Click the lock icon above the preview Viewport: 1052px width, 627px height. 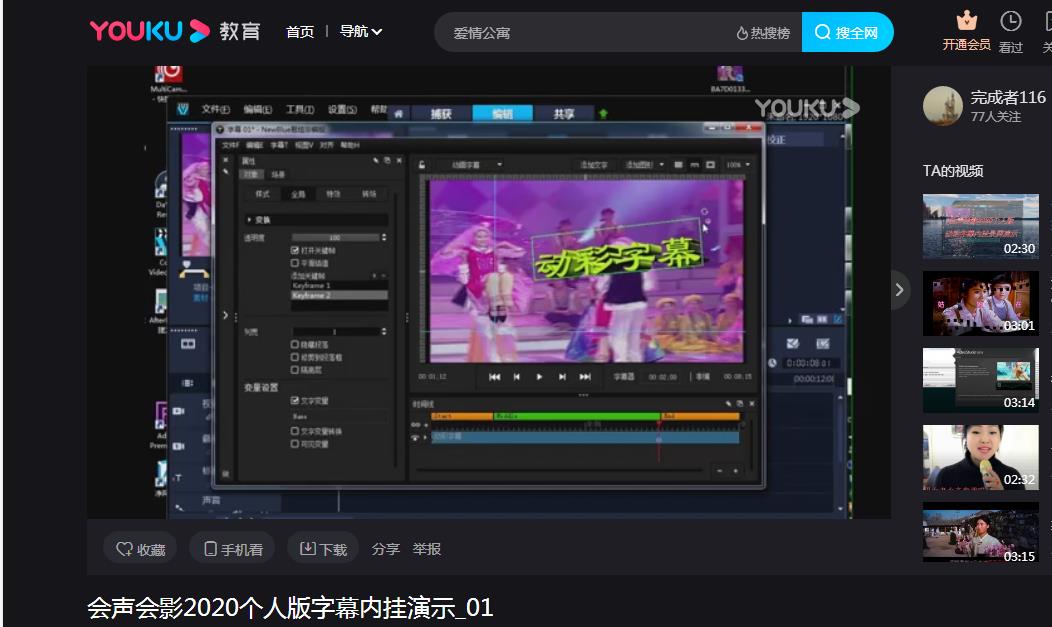pyautogui.click(x=422, y=165)
